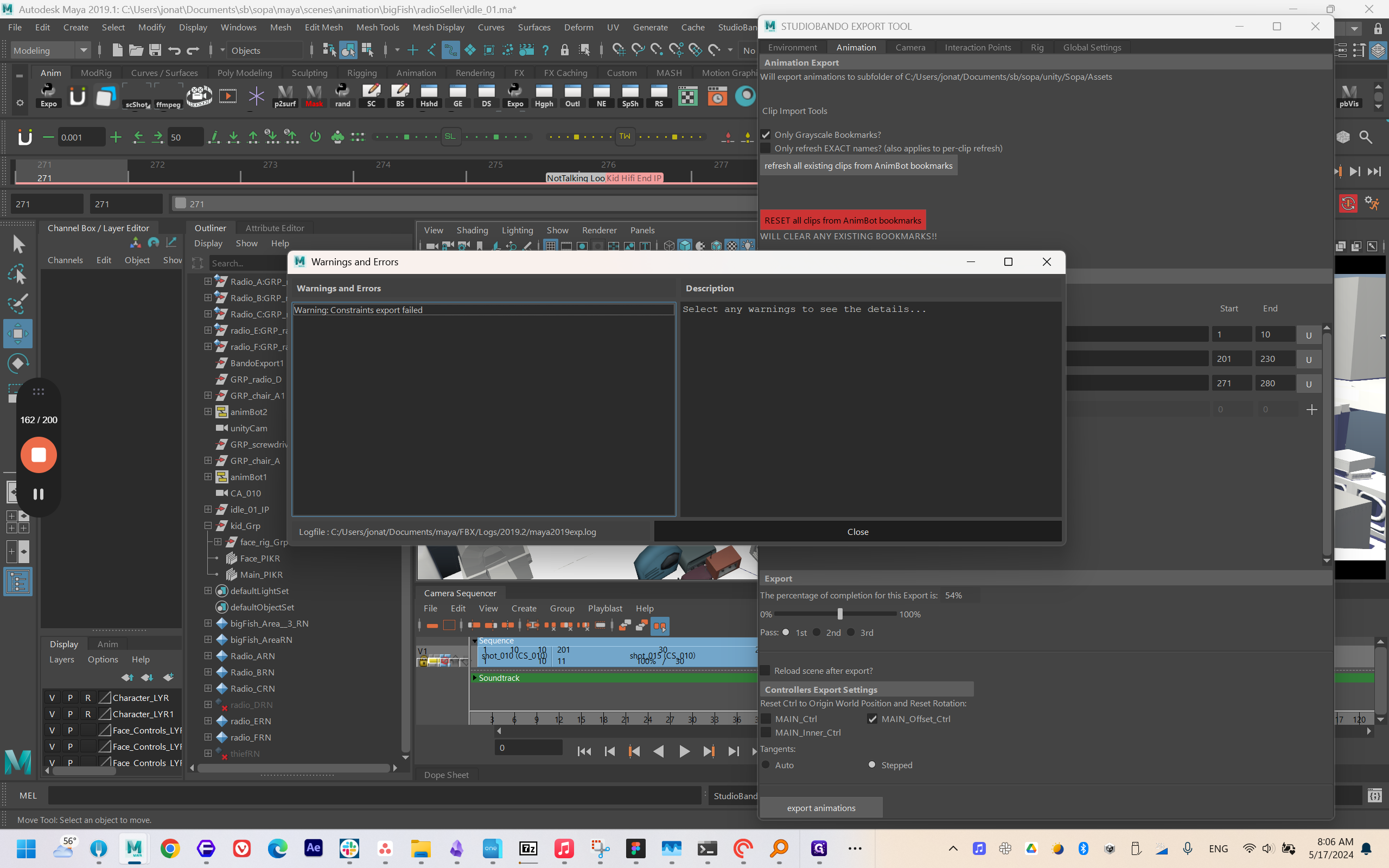
Task: Open File Explorer from the taskbar
Action: click(420, 848)
